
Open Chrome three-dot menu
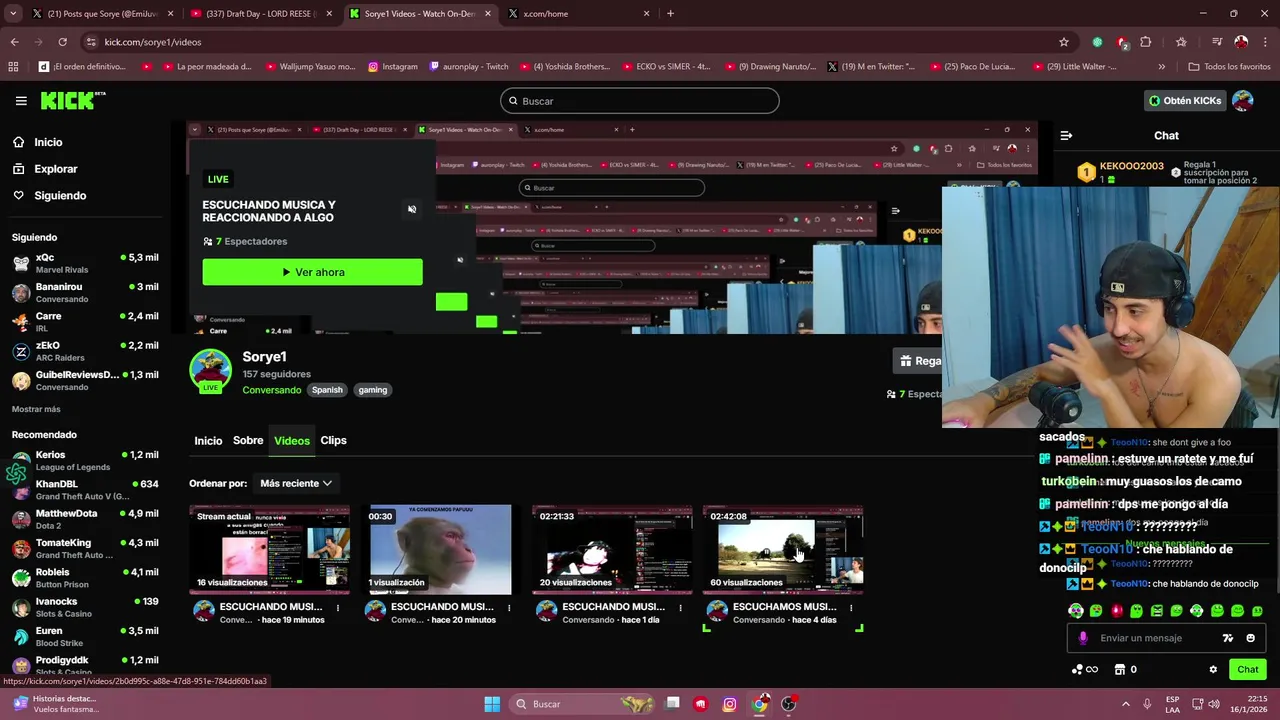click(x=1265, y=42)
